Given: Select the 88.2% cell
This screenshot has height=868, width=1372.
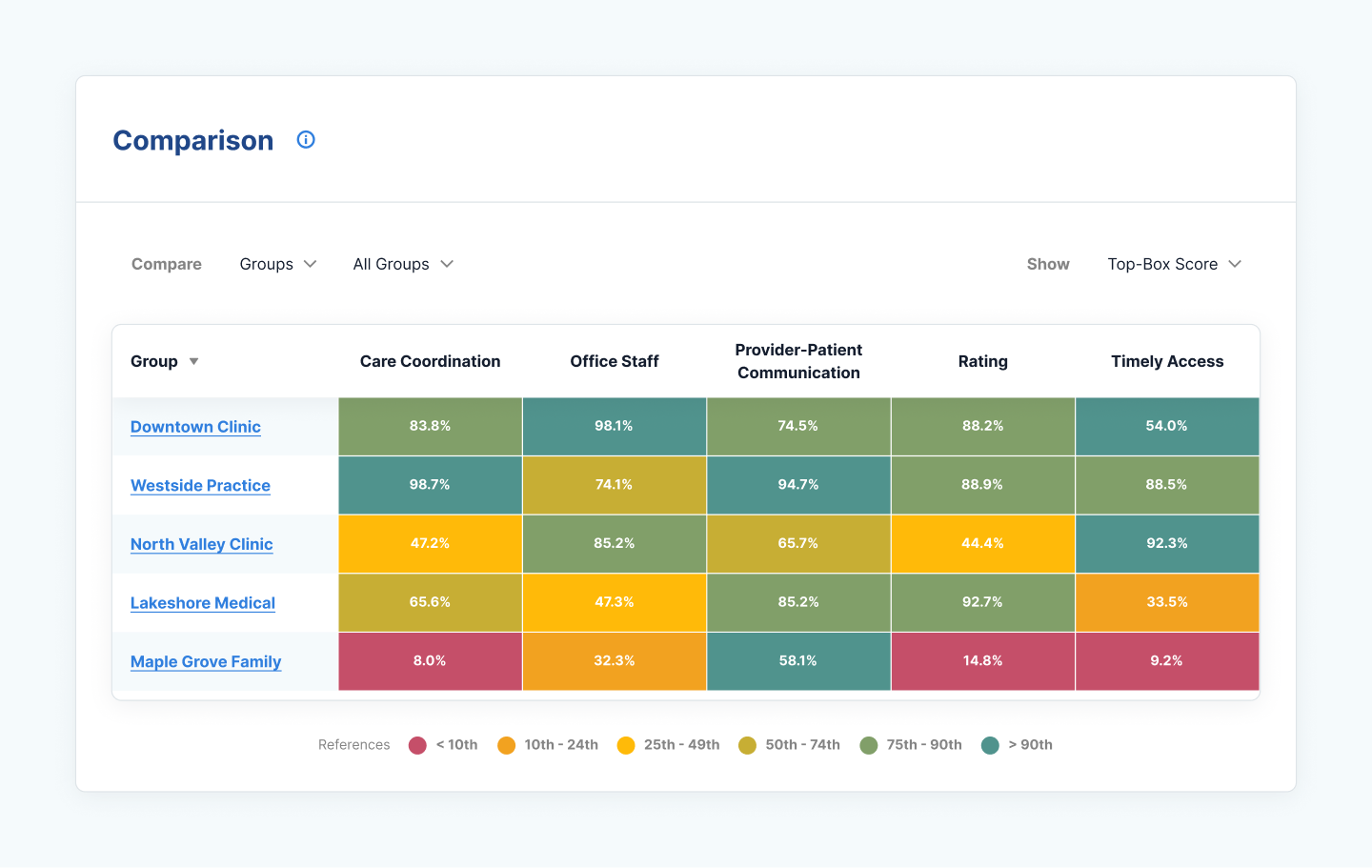Looking at the screenshot, I should pos(983,426).
